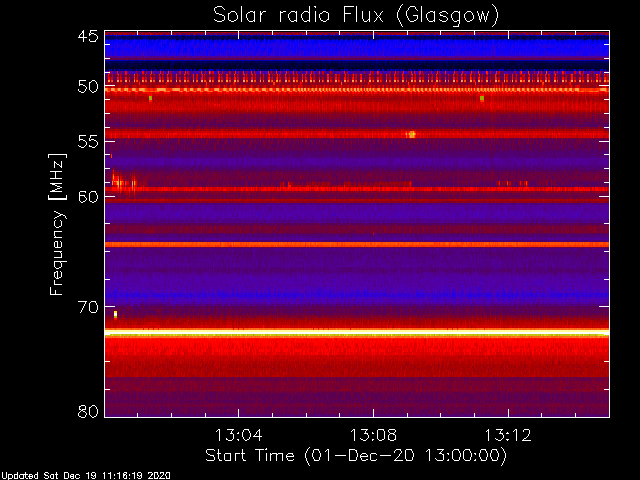Click the '45' frequency axis label
The image size is (640, 480).
[88, 36]
